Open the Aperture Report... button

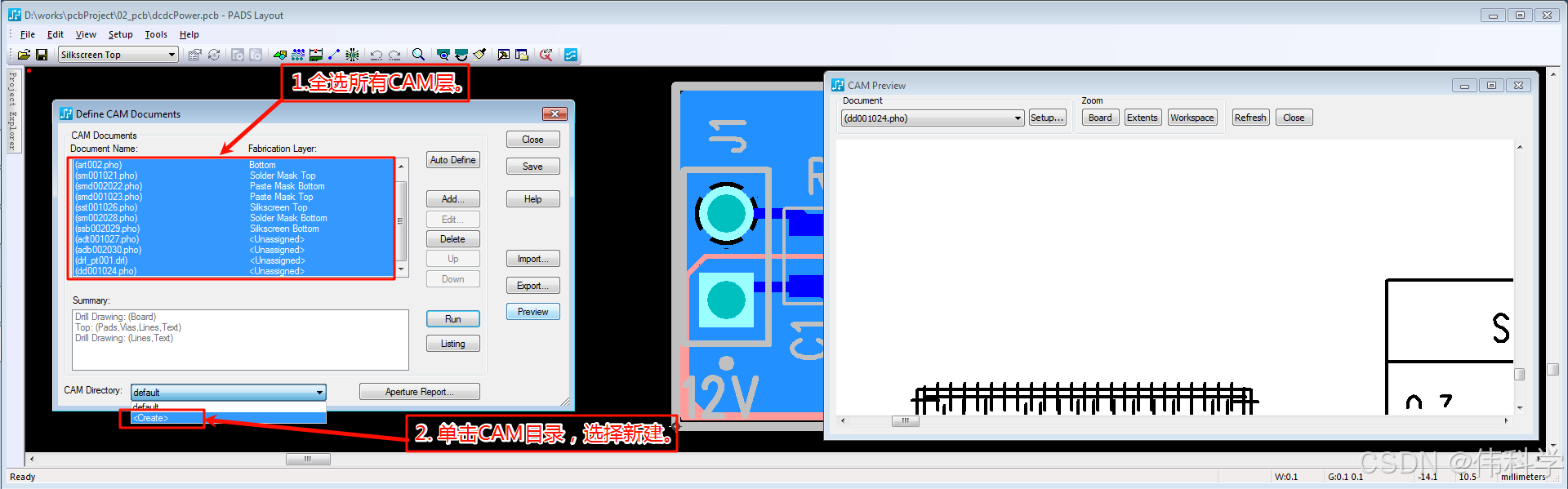[x=419, y=392]
